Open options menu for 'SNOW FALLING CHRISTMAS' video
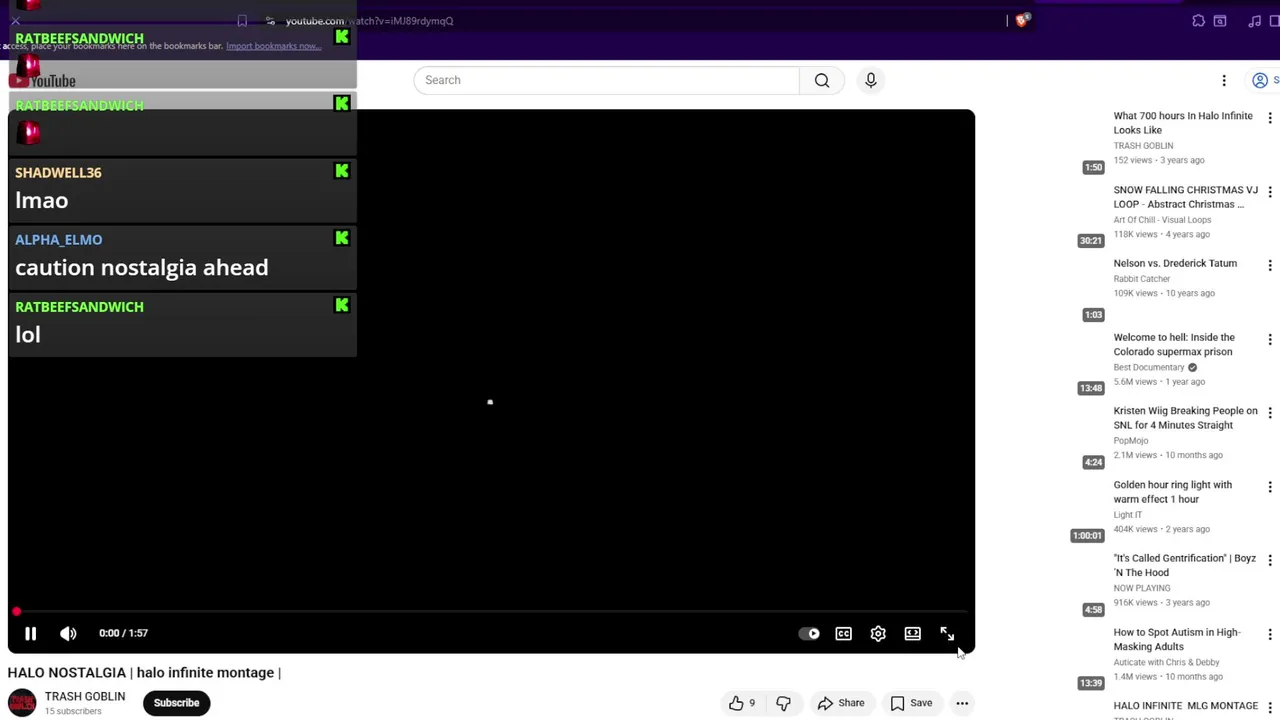Viewport: 1280px width, 720px height. pyautogui.click(x=1270, y=192)
